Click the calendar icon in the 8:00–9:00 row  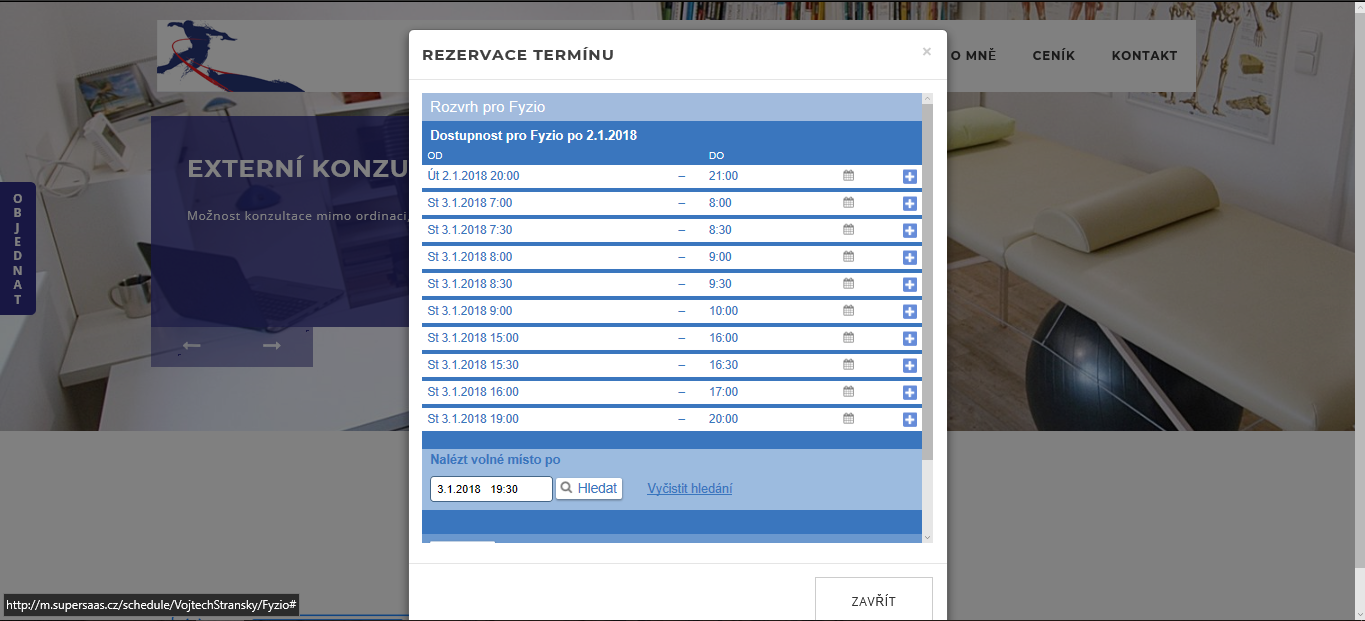point(848,257)
